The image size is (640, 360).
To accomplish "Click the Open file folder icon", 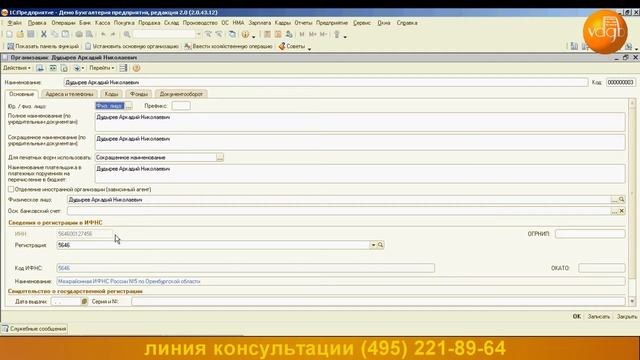I will point(20,35).
